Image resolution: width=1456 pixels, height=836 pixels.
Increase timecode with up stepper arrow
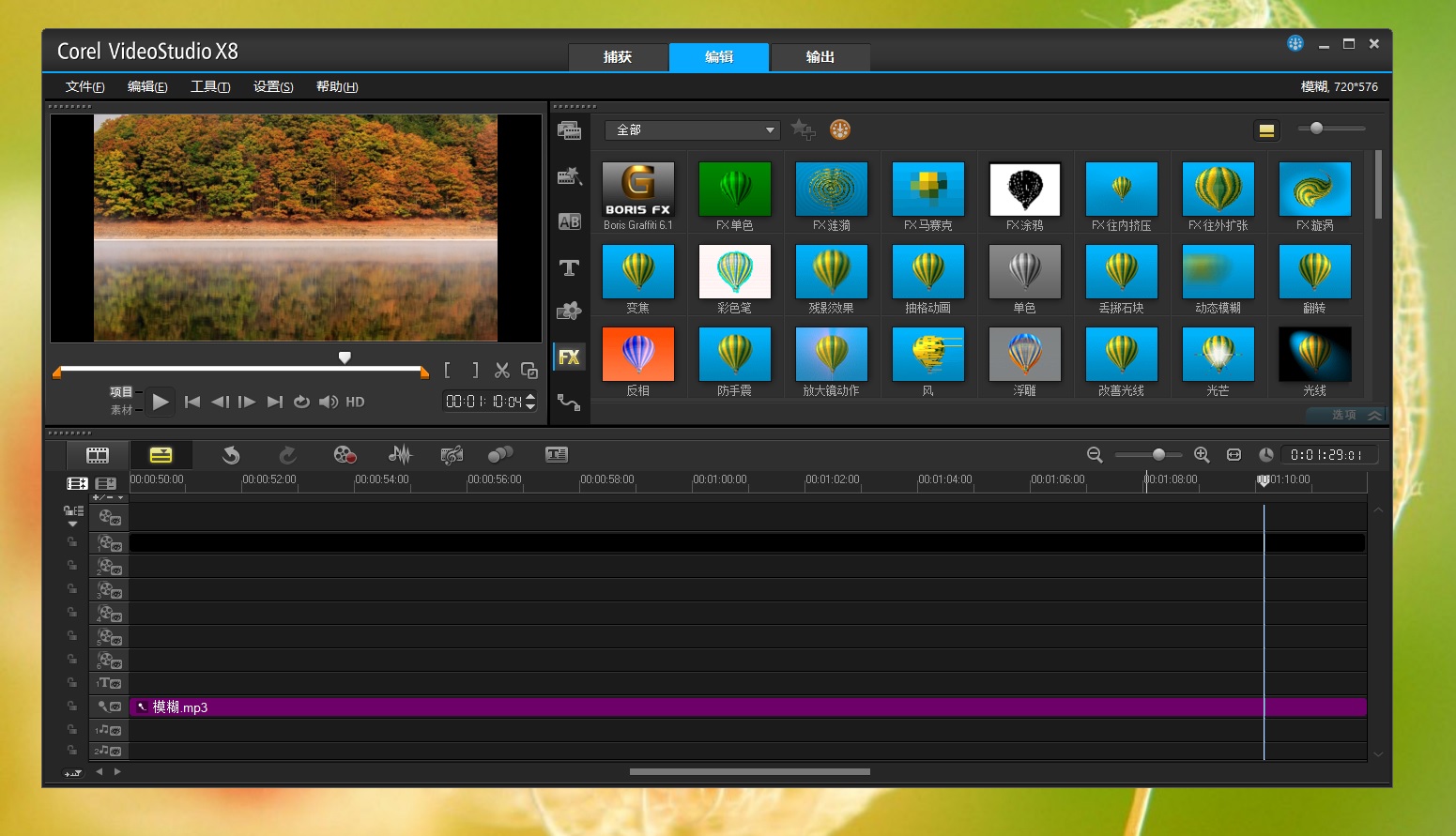click(530, 397)
